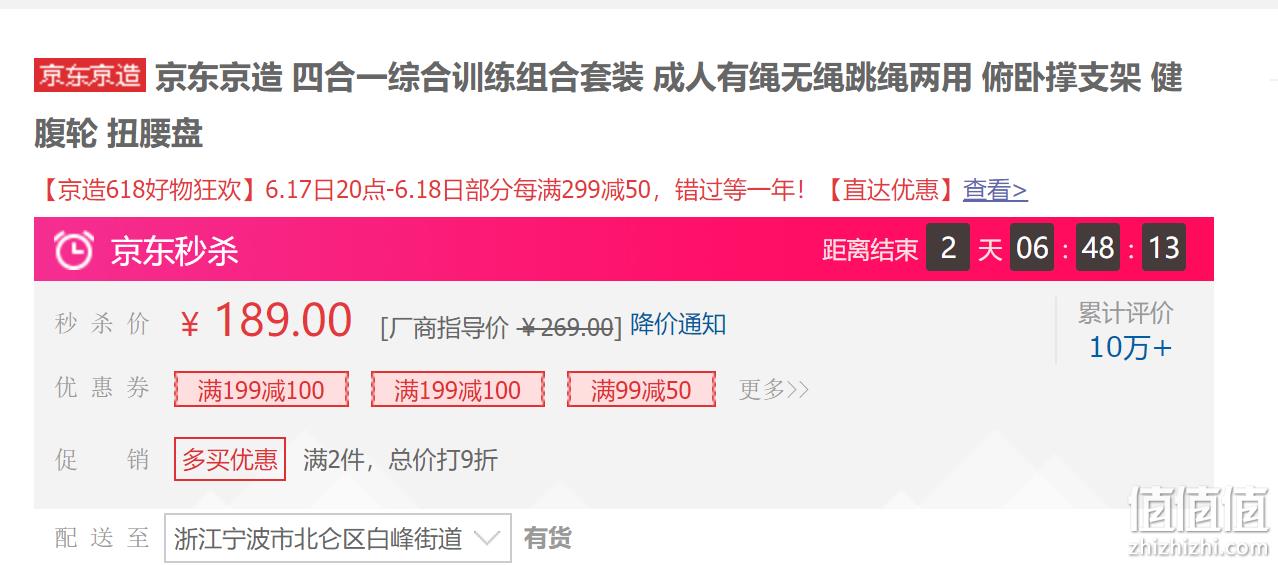Click the 京东京造 red brand badge

90,75
